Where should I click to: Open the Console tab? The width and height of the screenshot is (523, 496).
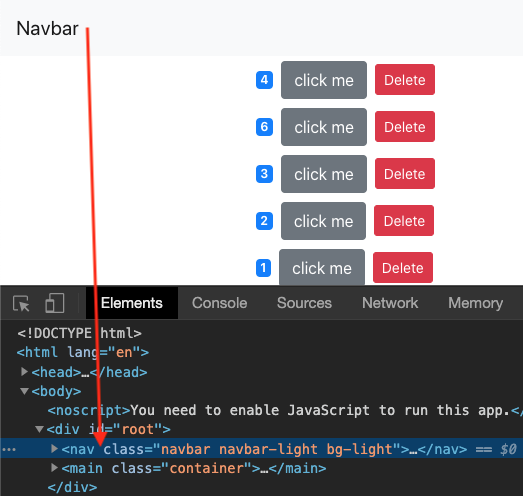pos(219,303)
